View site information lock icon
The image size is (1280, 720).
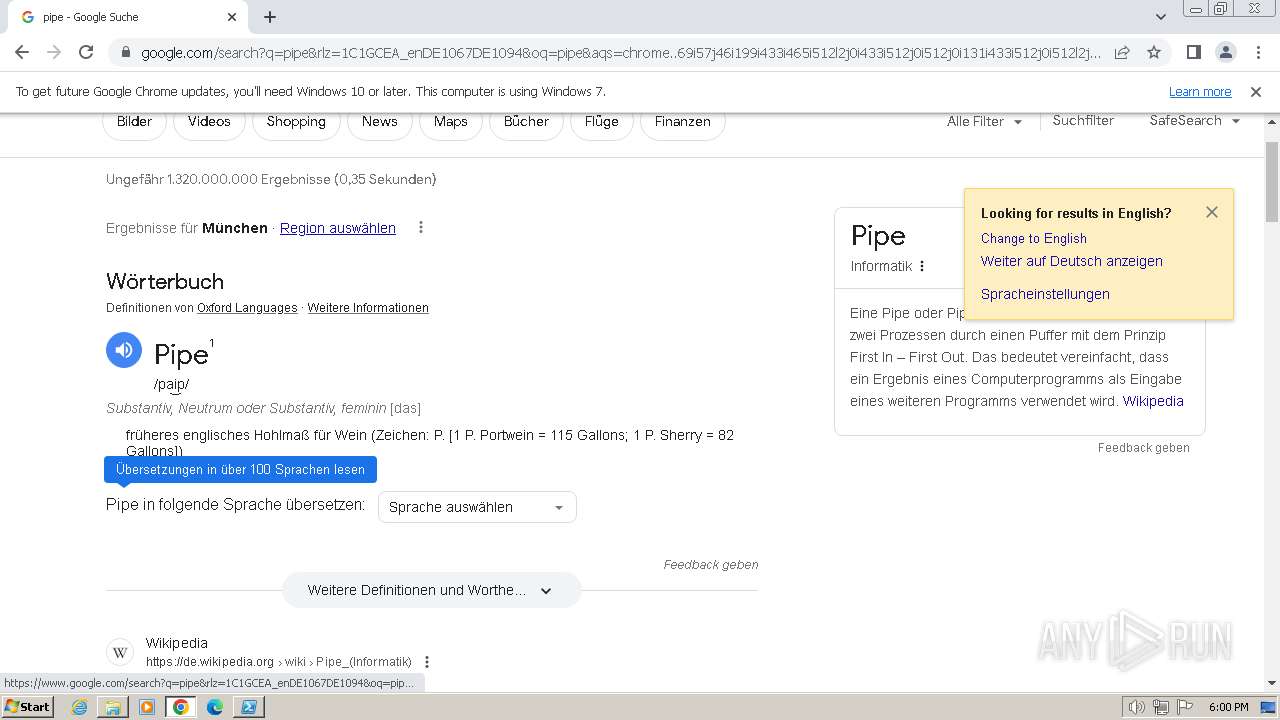tap(125, 52)
